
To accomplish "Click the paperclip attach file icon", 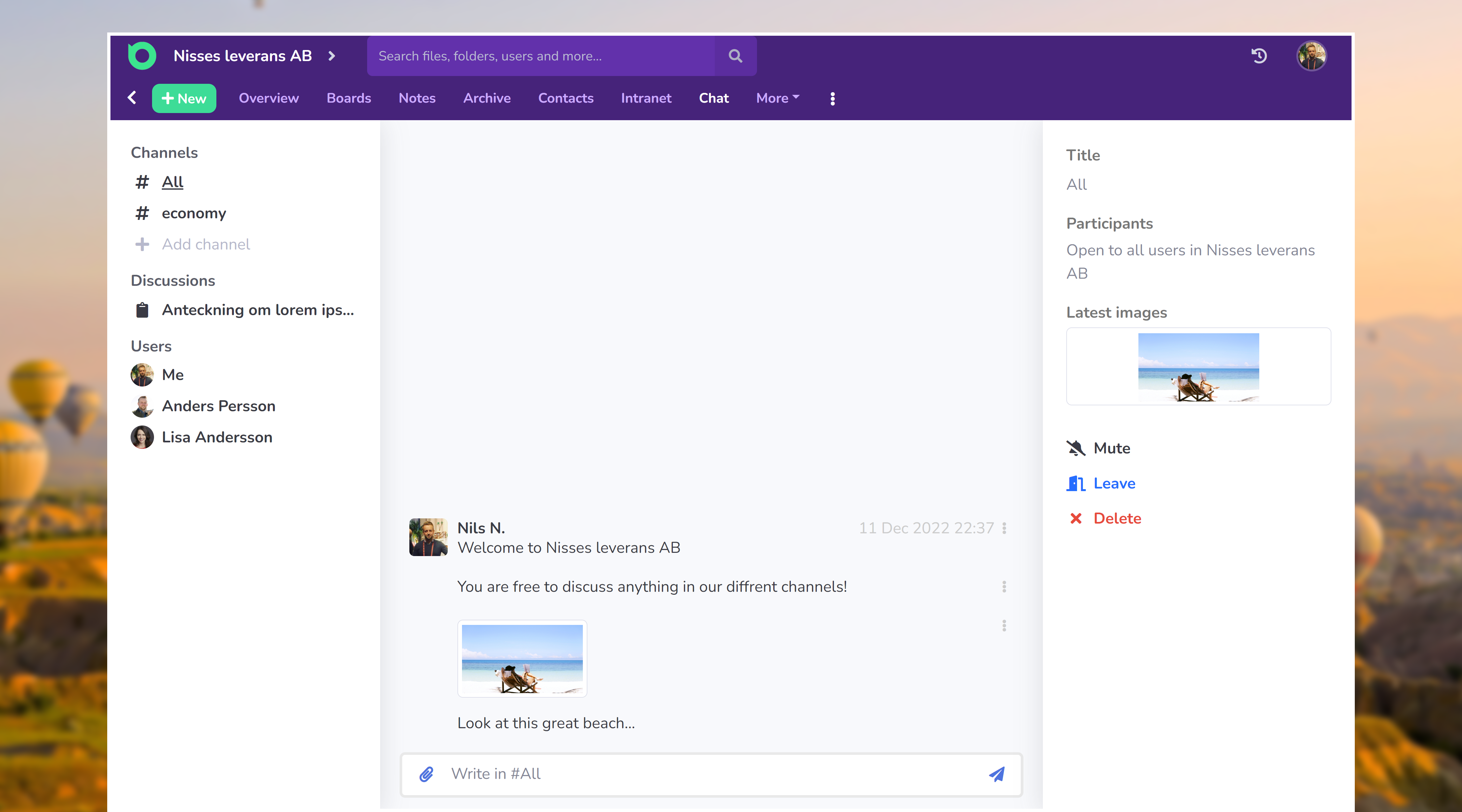I will 426,774.
